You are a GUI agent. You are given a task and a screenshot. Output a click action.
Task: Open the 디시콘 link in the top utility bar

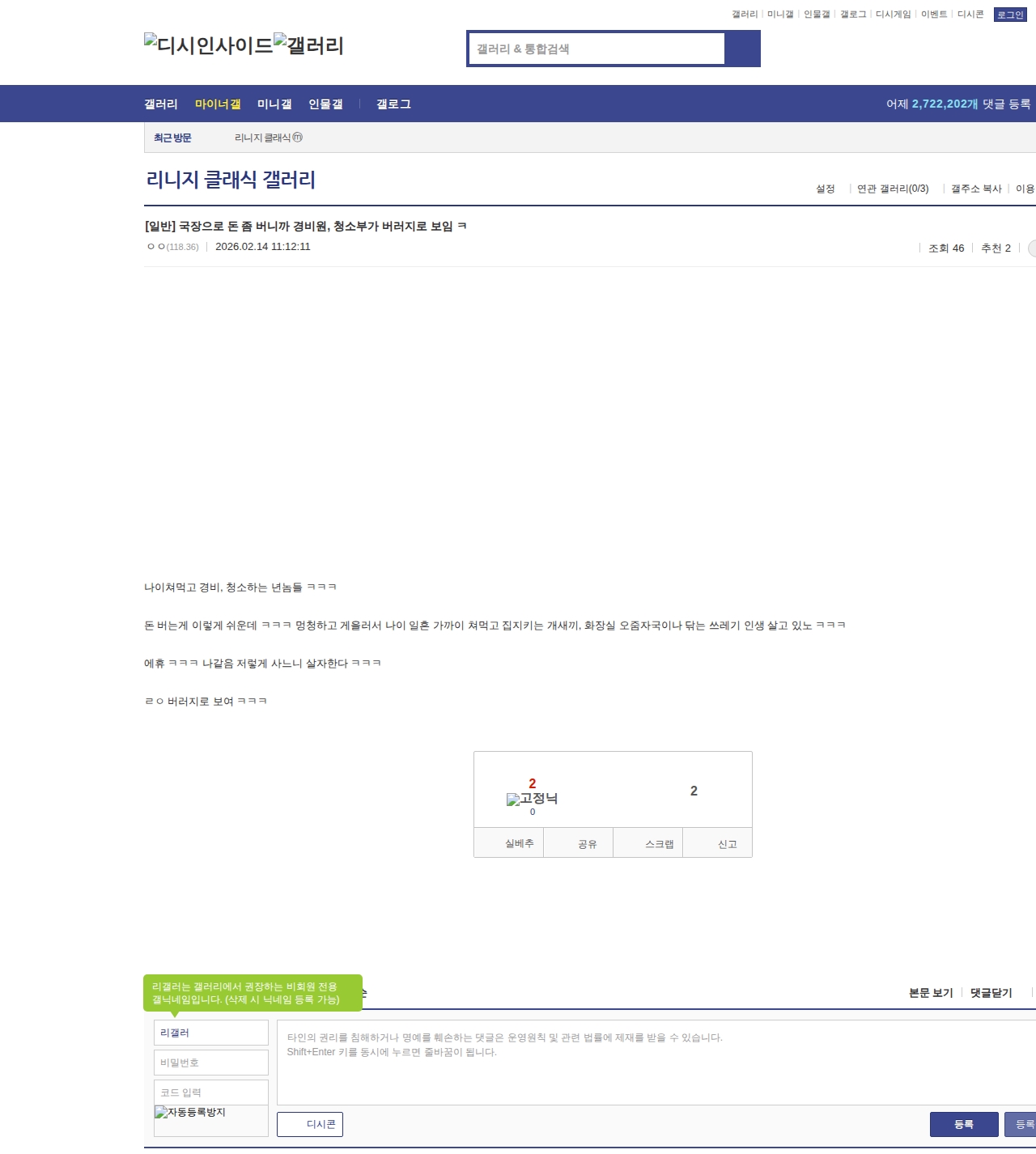pyautogui.click(x=970, y=15)
